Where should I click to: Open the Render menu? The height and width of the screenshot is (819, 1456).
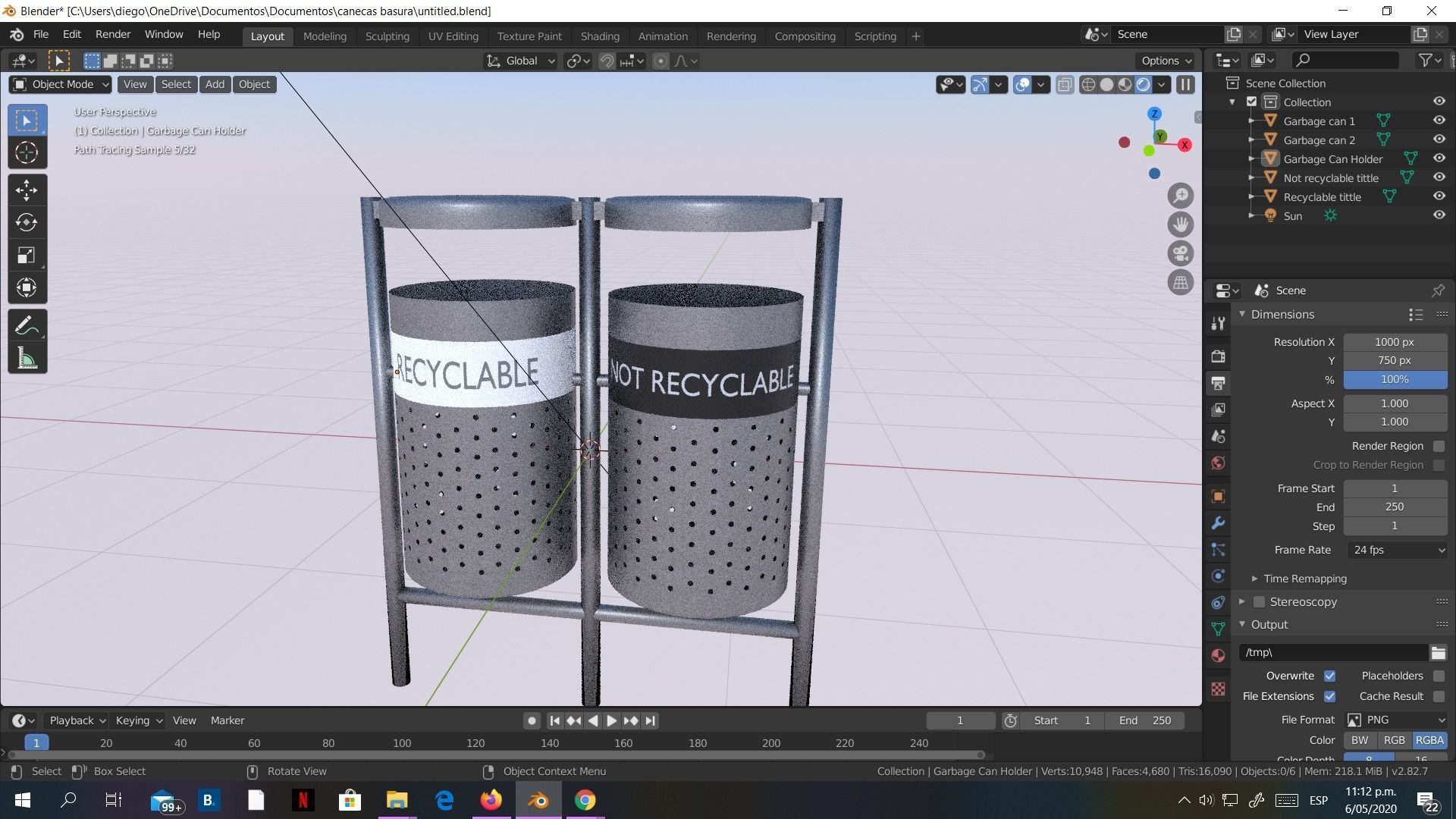tap(112, 35)
